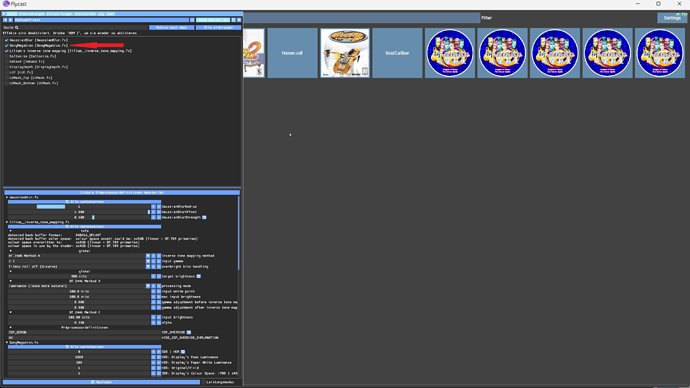
Task: Step inverse tone mapping method to previous option
Action: pyautogui.click(x=154, y=256)
